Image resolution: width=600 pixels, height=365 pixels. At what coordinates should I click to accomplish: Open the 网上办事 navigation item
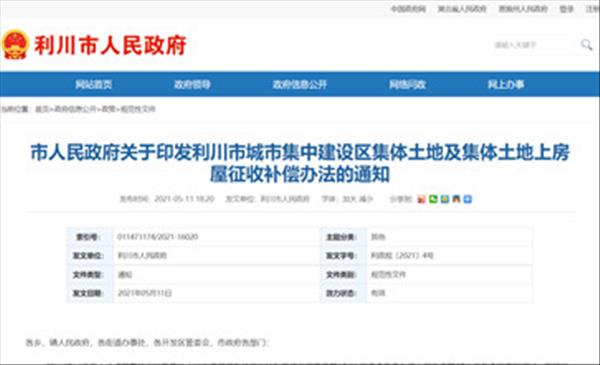506,84
